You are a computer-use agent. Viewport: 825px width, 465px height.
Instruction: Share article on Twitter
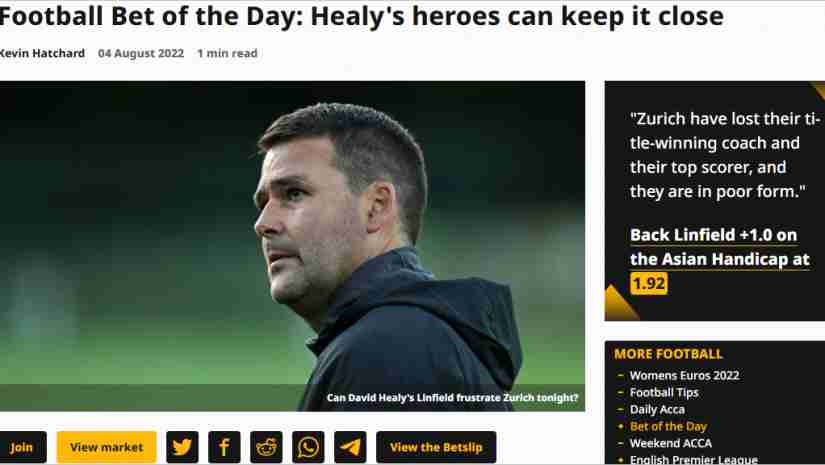click(182, 447)
